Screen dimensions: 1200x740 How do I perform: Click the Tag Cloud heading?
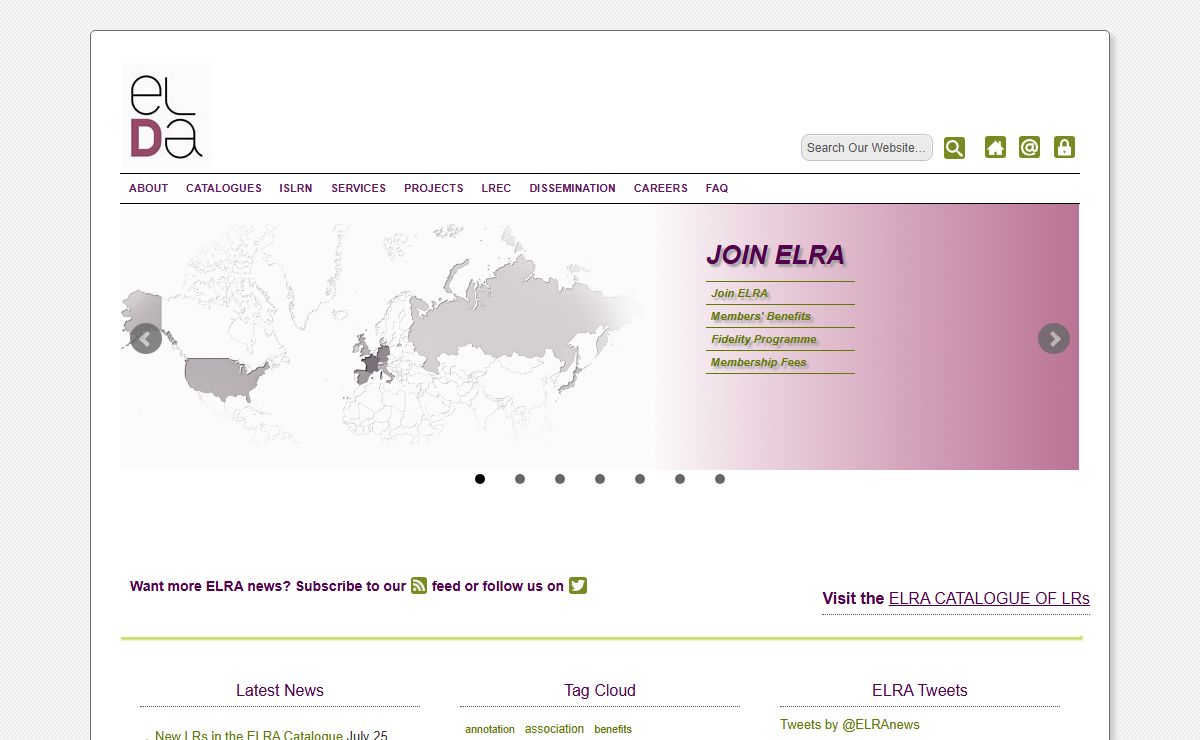[x=600, y=690]
